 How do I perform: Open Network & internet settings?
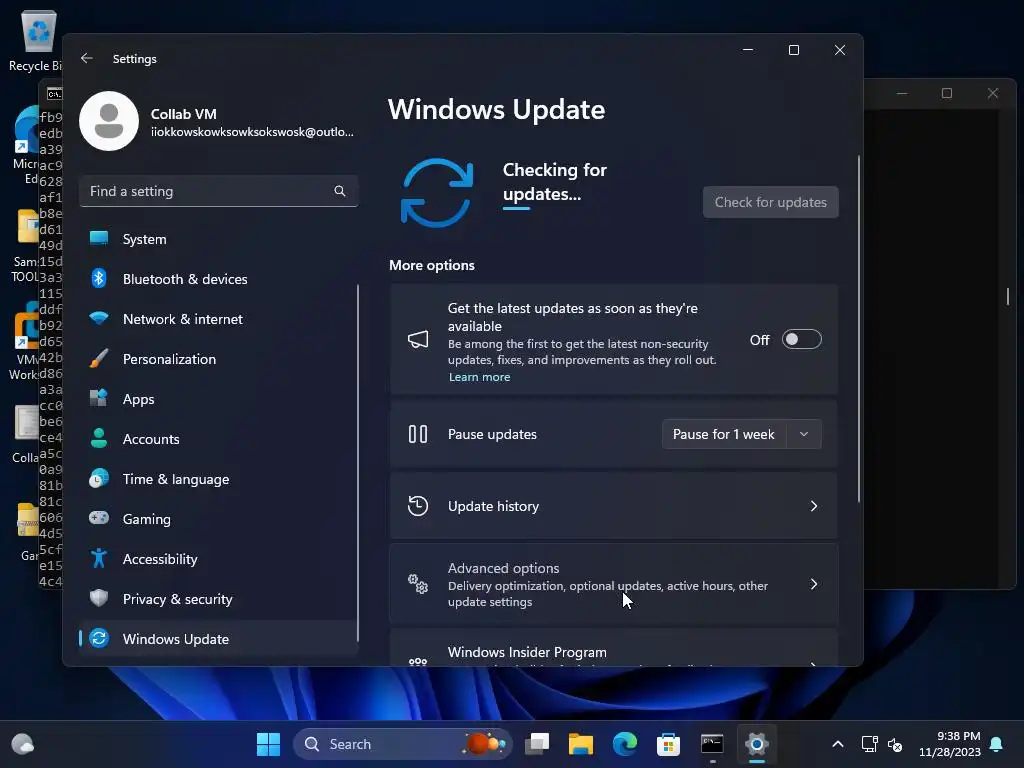click(x=218, y=319)
